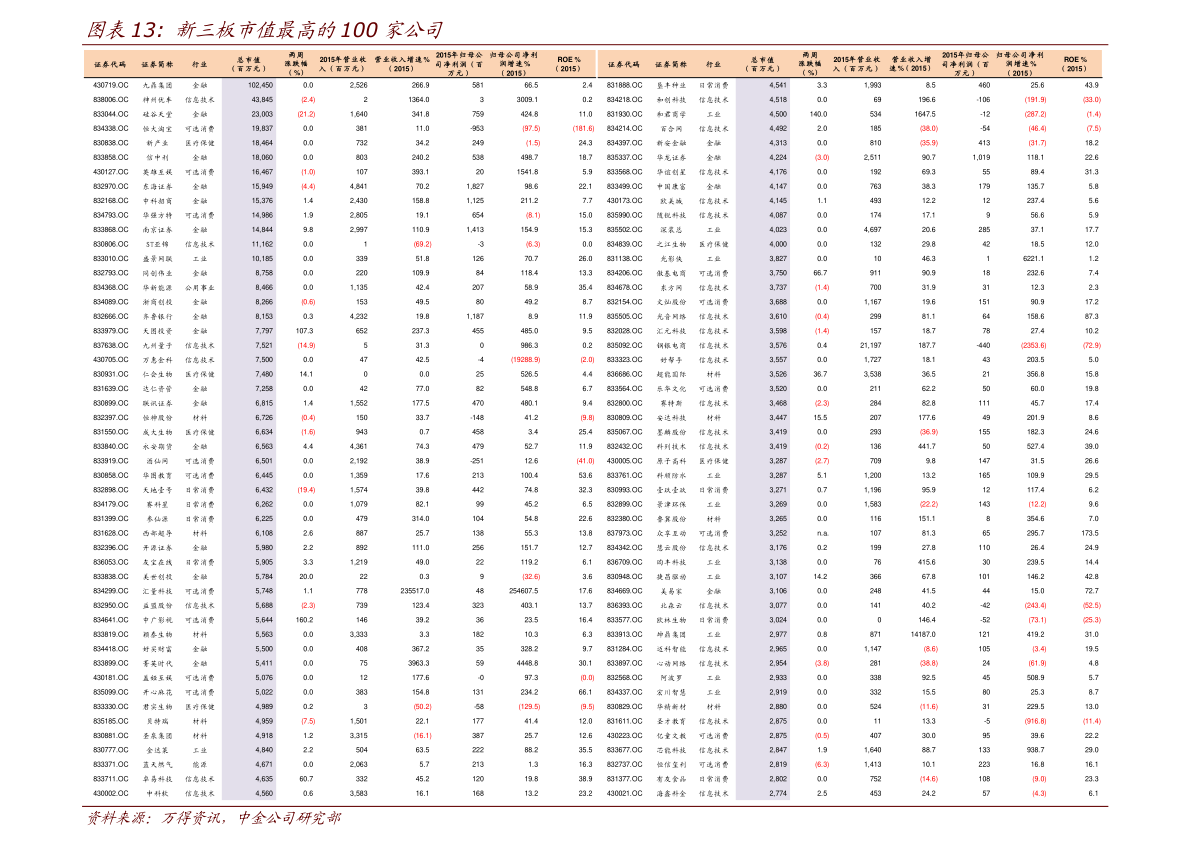The height and width of the screenshot is (847, 1191).
Task: Click the left table 证券代码 column header
Action: 109,63
